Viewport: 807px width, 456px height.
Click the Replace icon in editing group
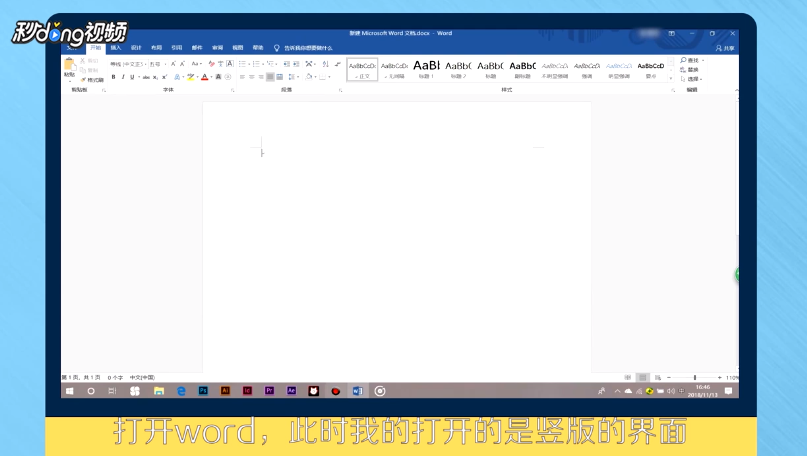click(x=683, y=69)
